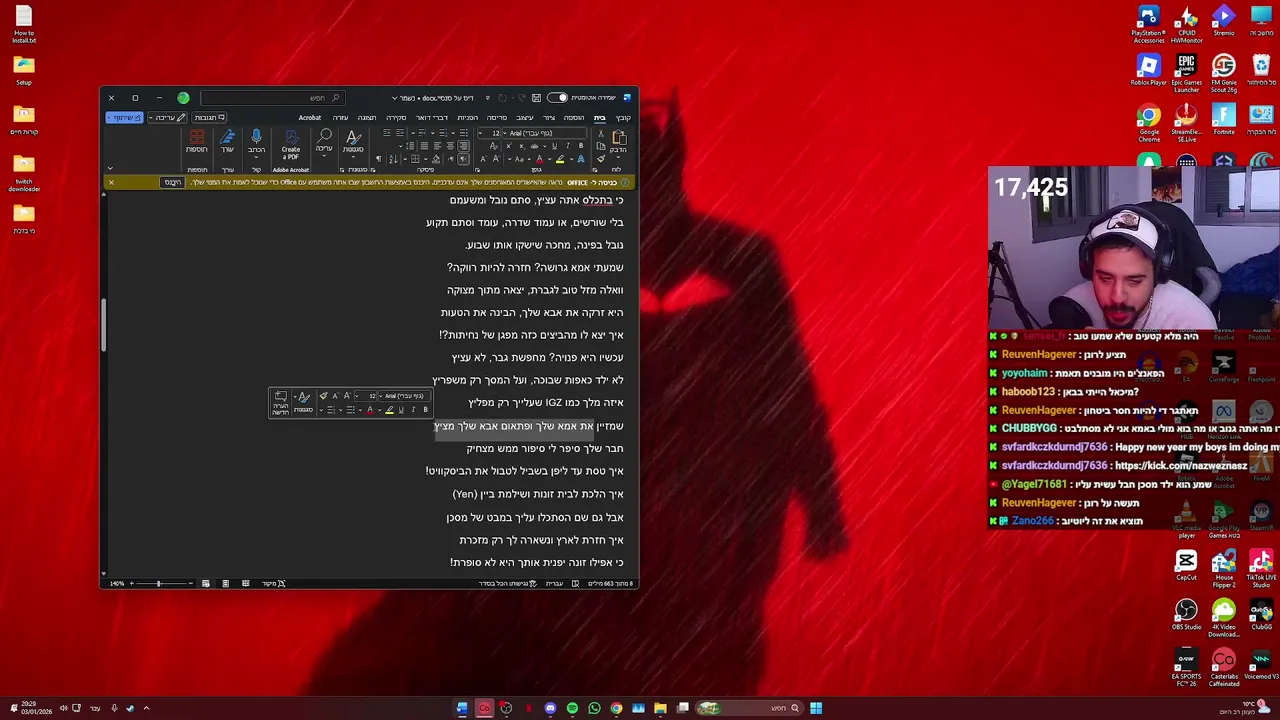Open OBS Studio desktop shortcut
The width and height of the screenshot is (1280, 720).
pyautogui.click(x=1186, y=614)
